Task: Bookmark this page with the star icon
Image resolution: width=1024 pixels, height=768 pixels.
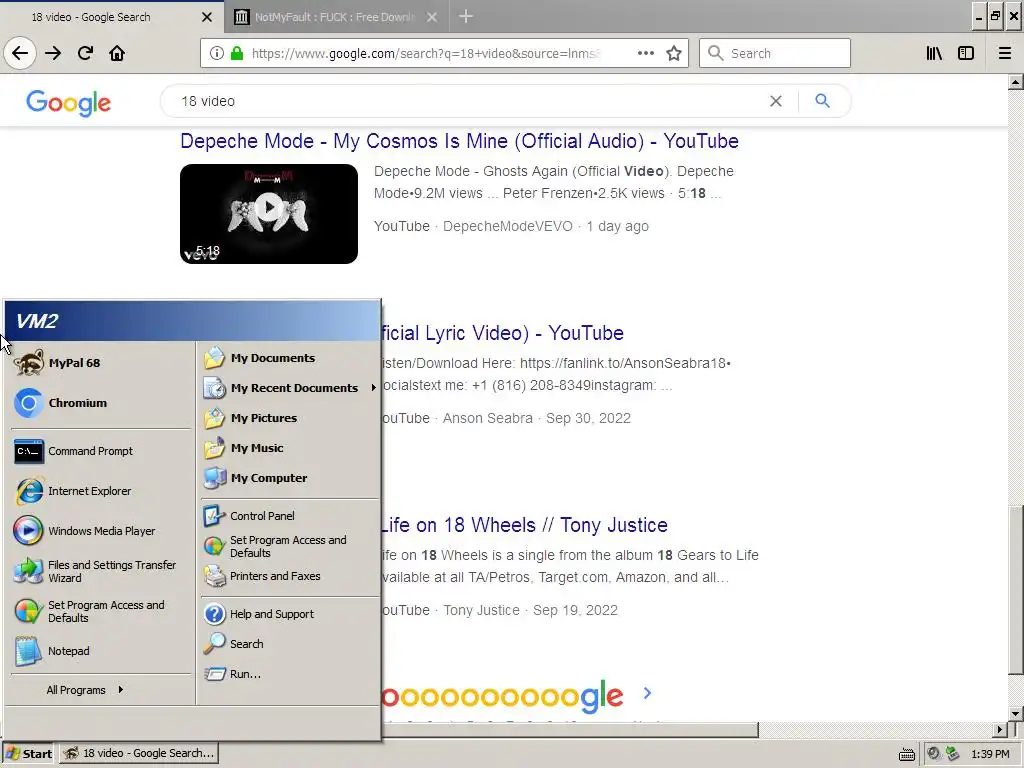Action: pos(674,53)
